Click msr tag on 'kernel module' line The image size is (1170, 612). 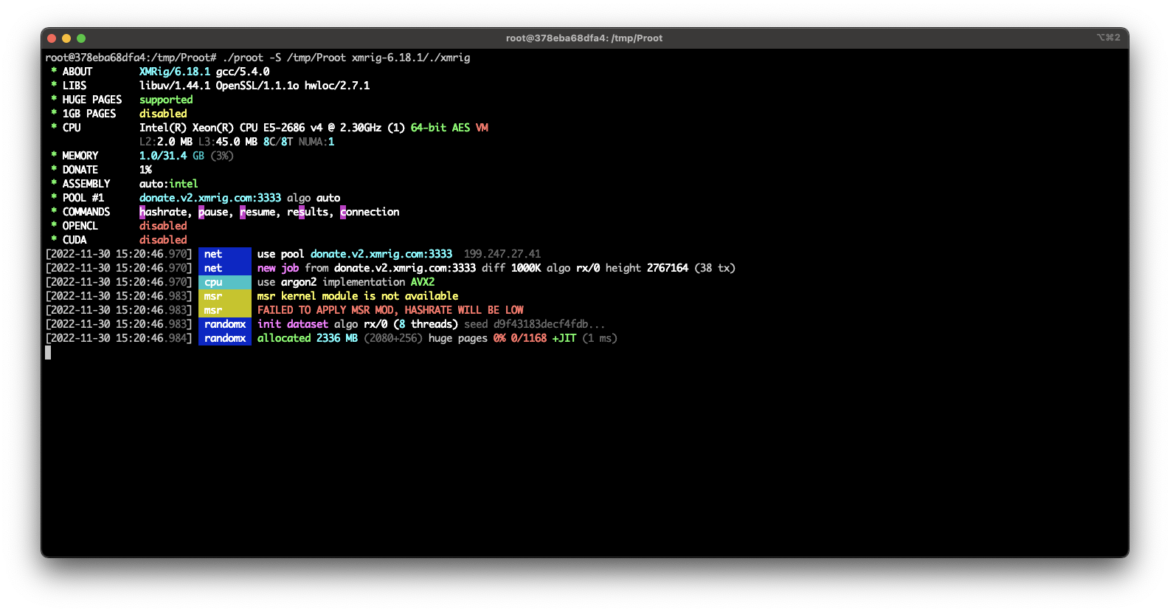pos(225,296)
